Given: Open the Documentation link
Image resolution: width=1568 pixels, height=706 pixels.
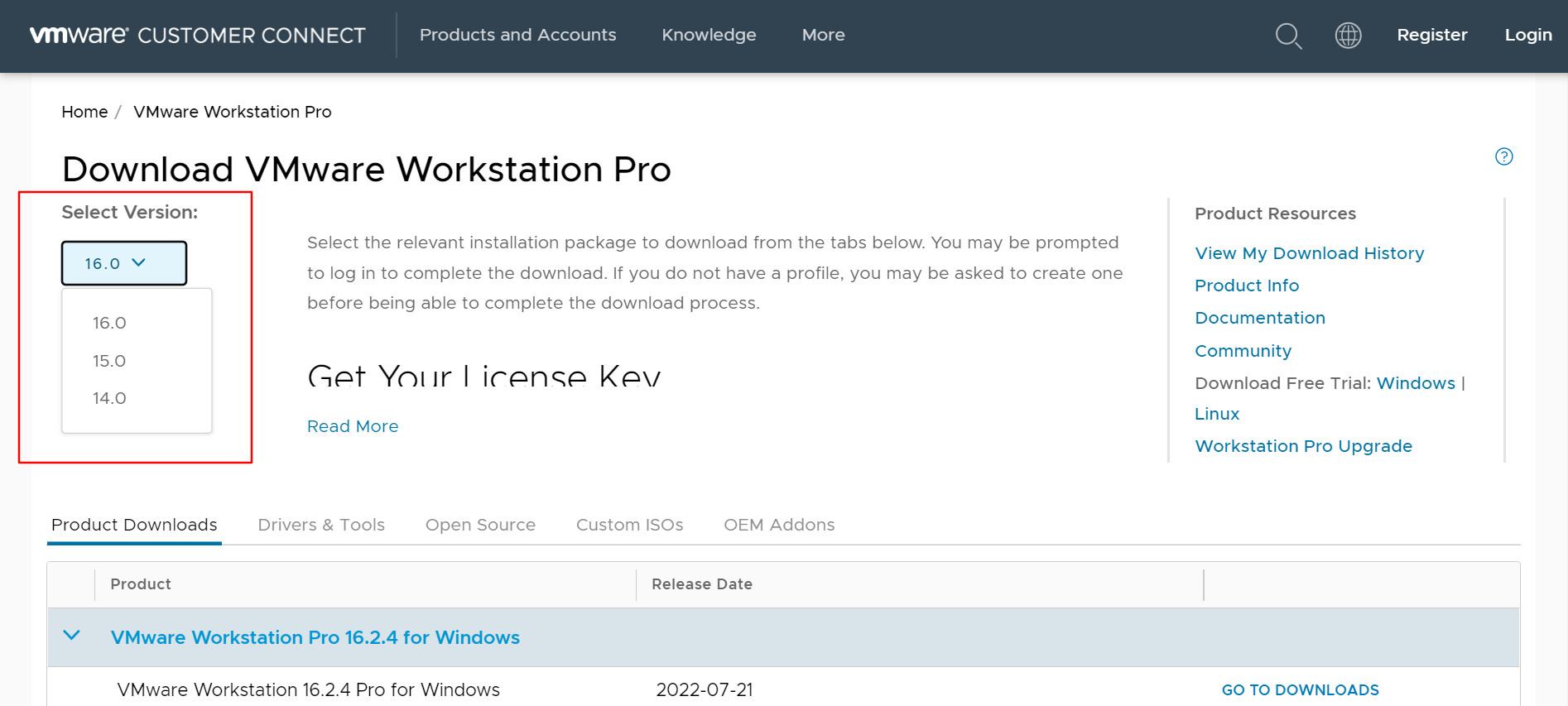Looking at the screenshot, I should [x=1260, y=318].
